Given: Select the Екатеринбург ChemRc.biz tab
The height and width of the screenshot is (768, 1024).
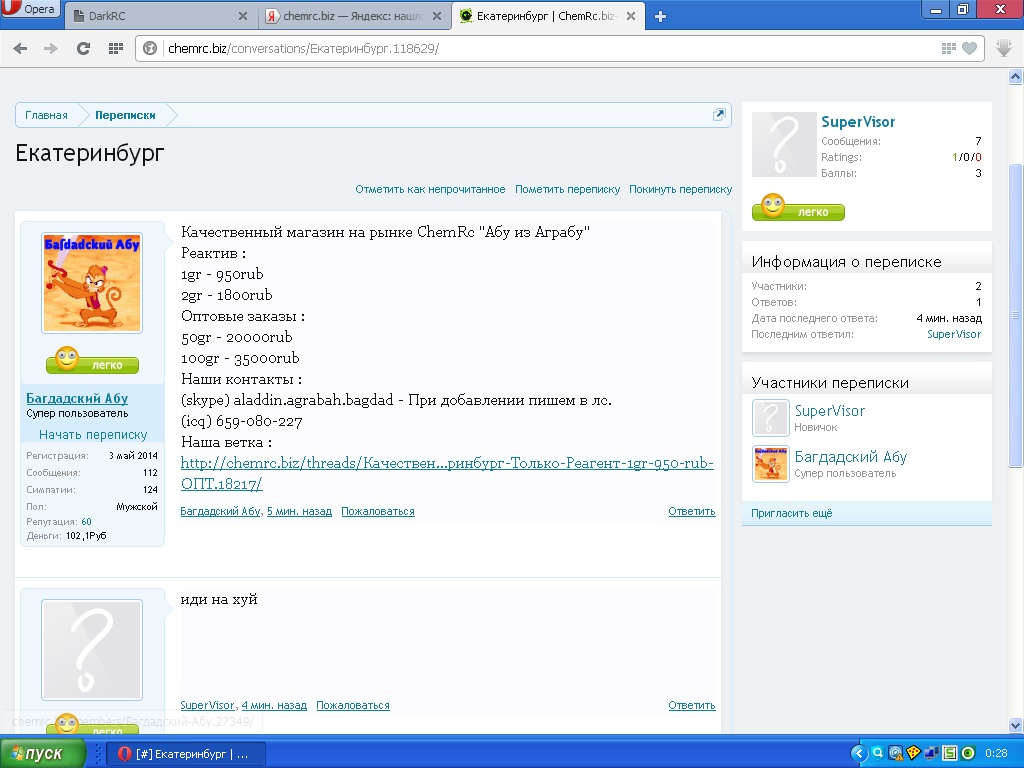Looking at the screenshot, I should tap(547, 16).
